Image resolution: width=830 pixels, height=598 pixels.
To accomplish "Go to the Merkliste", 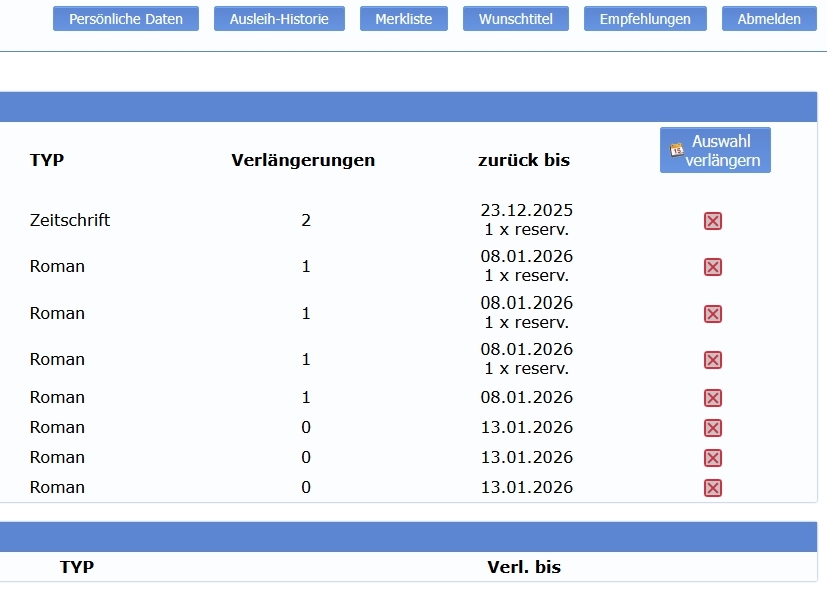I will pos(404,19).
